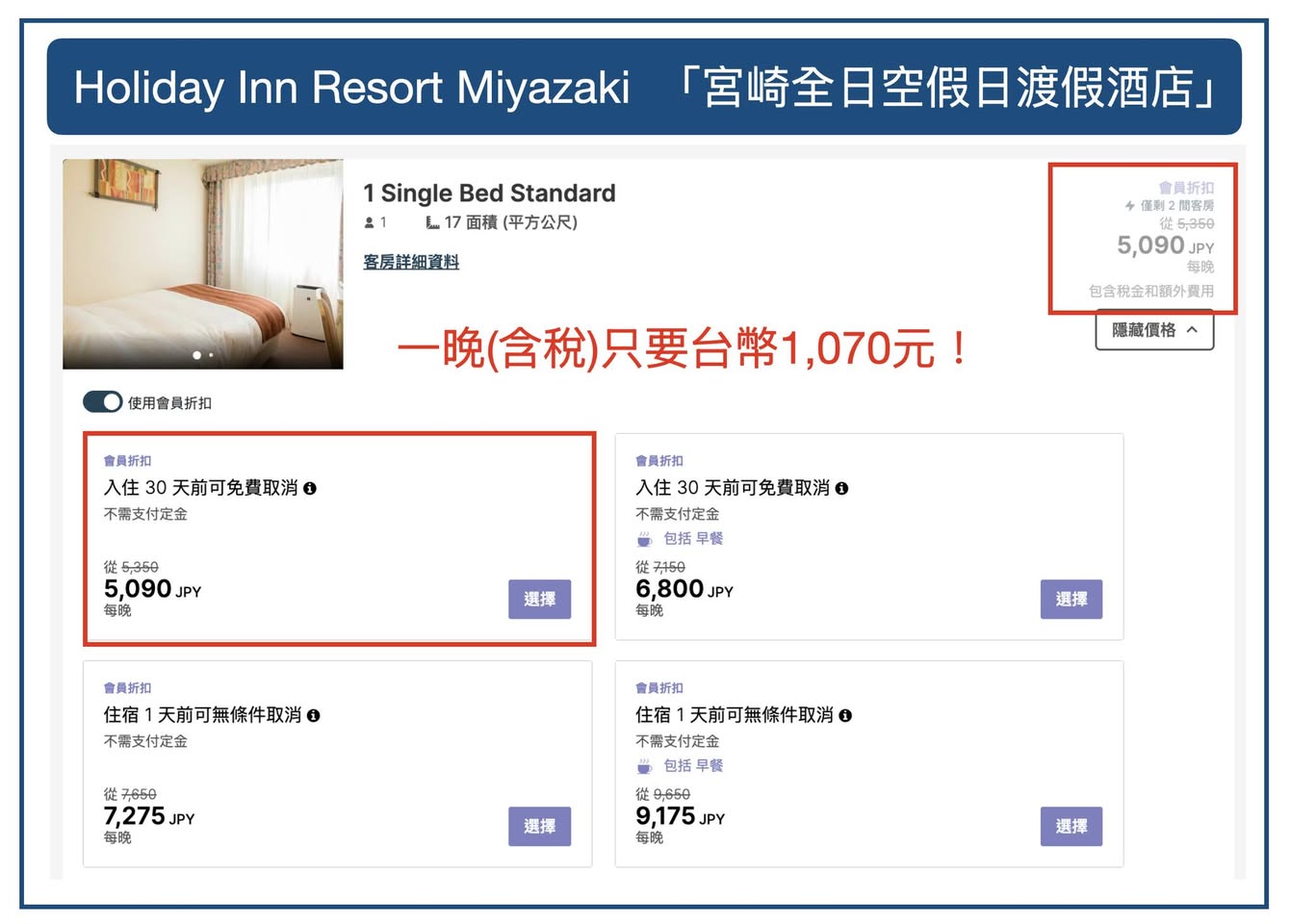The width and height of the screenshot is (1290, 924).
Task: Click info icon in the 7,275 JPY rate card
Action: (x=313, y=716)
